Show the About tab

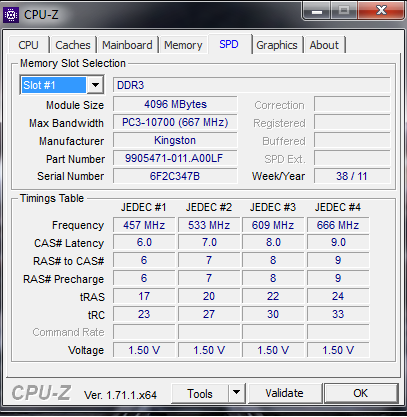point(324,45)
